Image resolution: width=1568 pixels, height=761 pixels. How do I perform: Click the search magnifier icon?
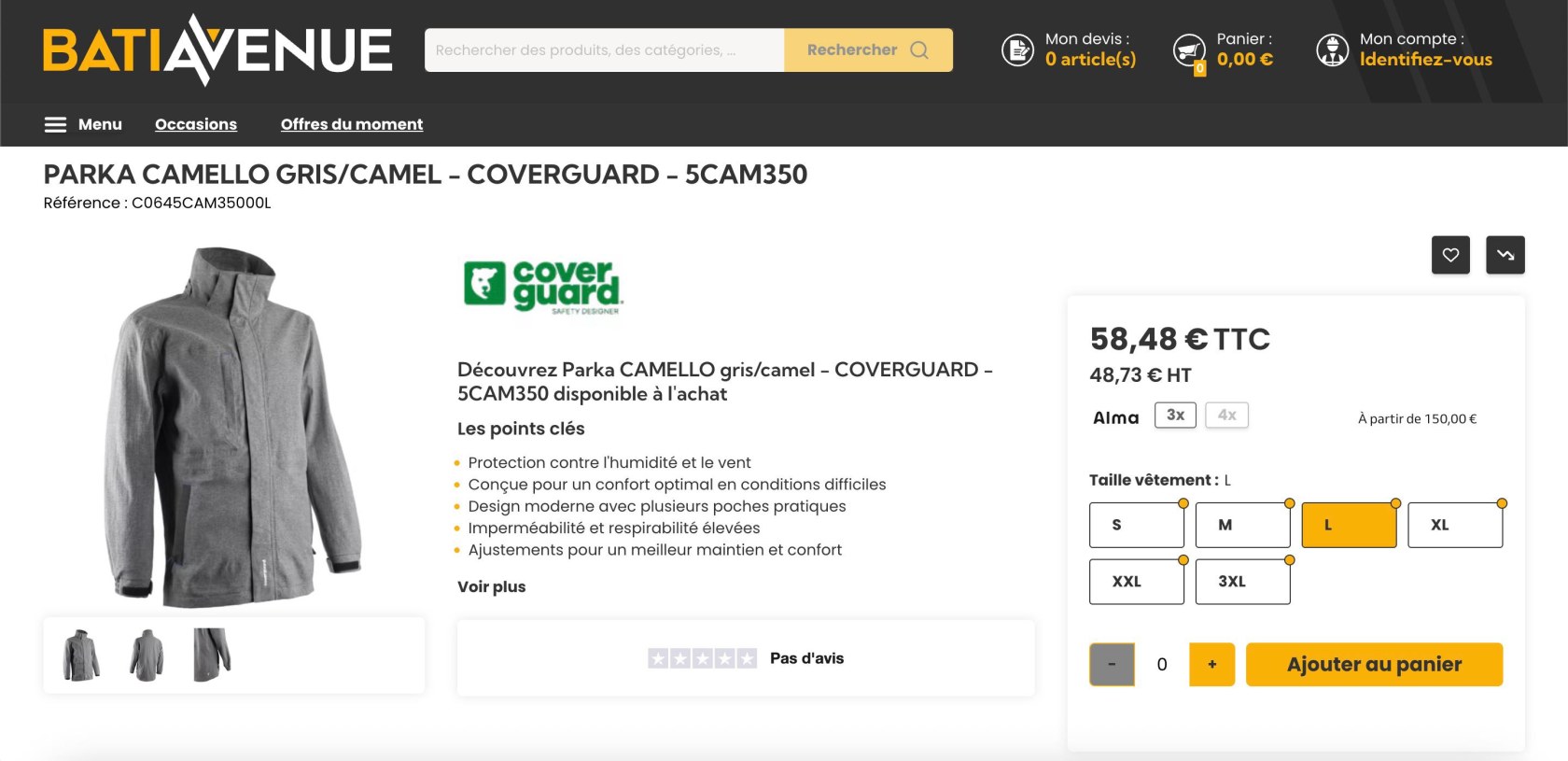(919, 50)
